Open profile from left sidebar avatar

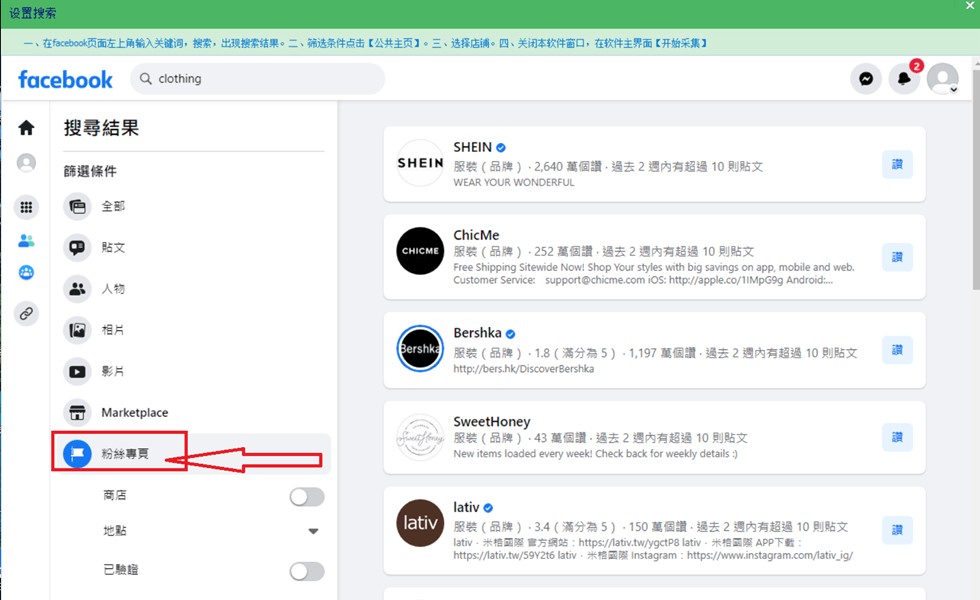[26, 163]
